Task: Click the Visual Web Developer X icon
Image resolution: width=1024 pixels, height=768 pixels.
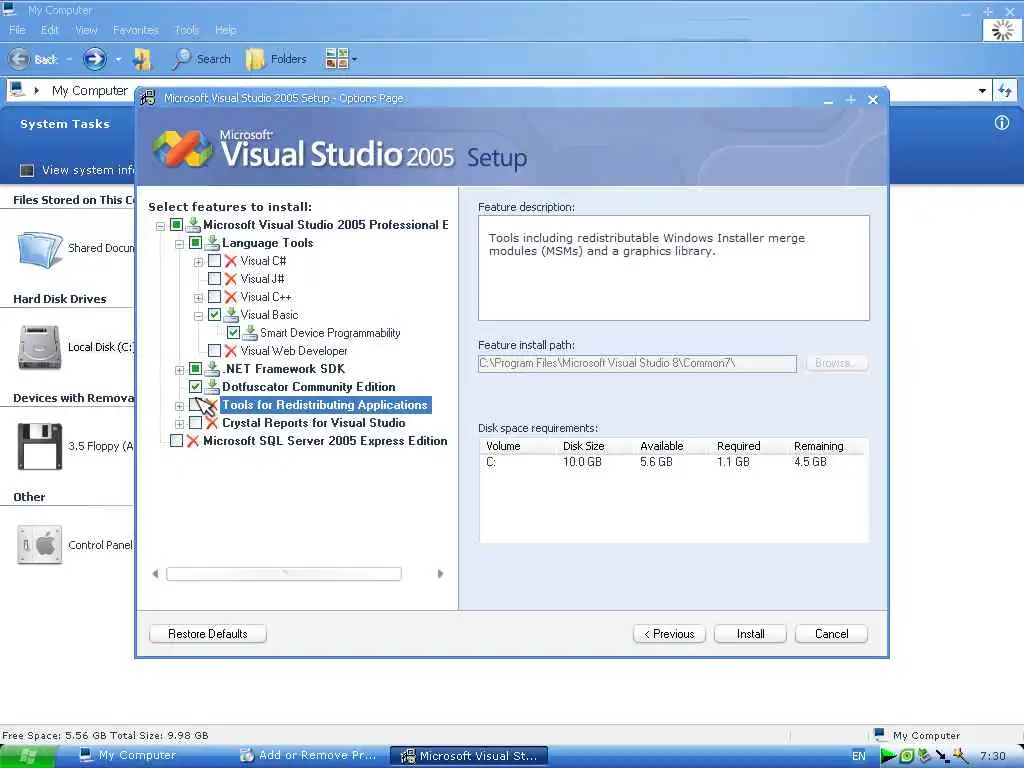Action: tap(231, 351)
